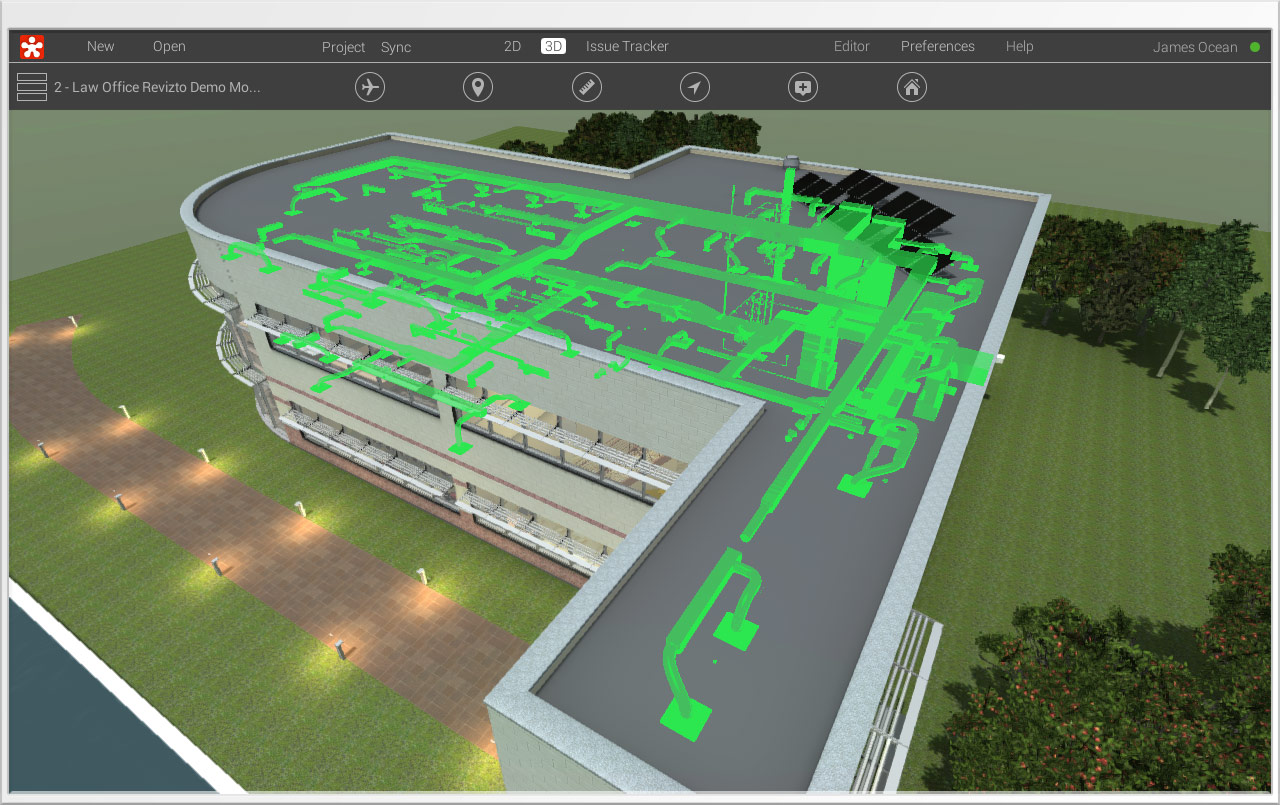Open the Project menu
1280x805 pixels.
coord(343,46)
